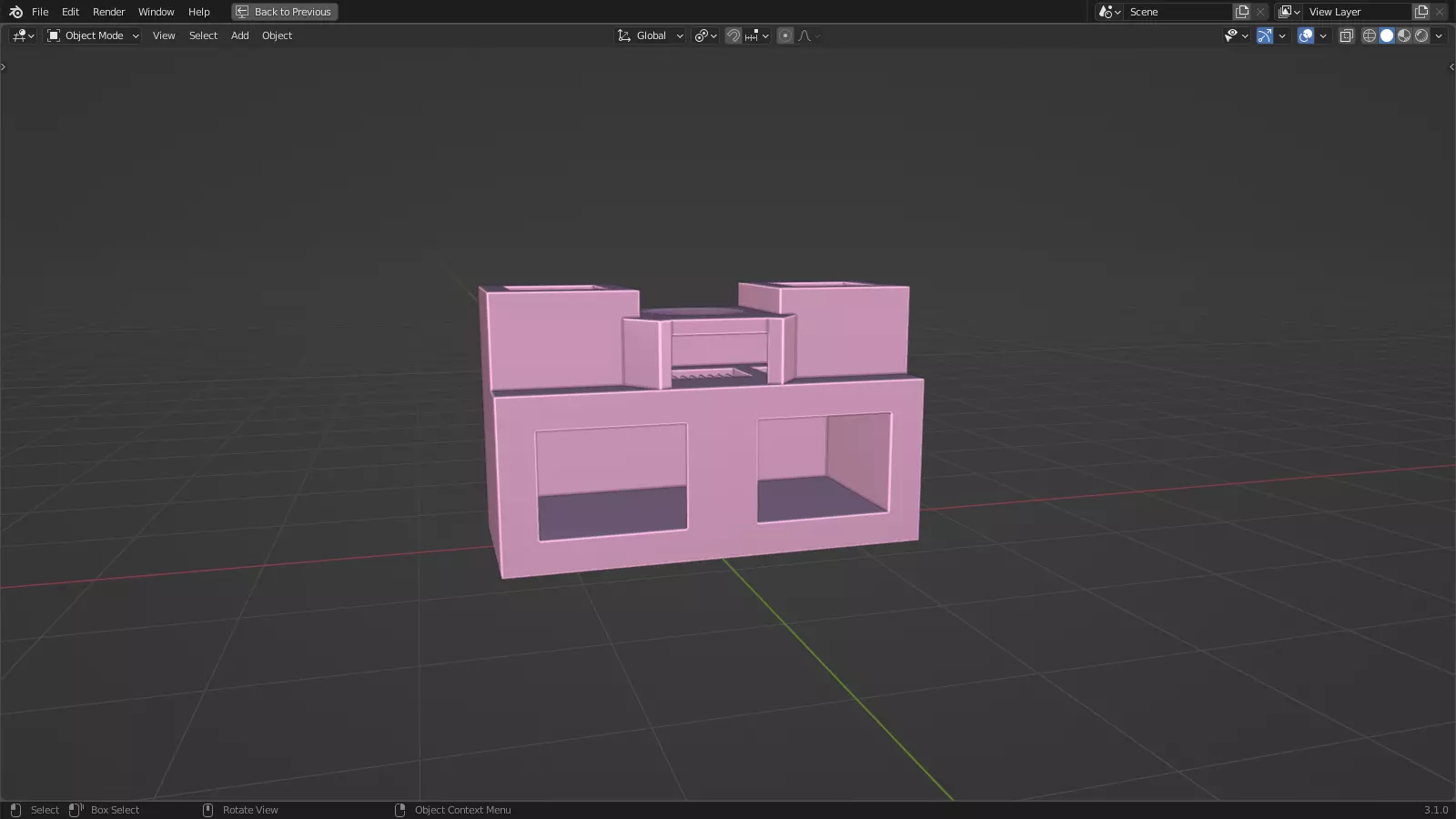Open the Edit menu
This screenshot has height=819, width=1456.
70,12
